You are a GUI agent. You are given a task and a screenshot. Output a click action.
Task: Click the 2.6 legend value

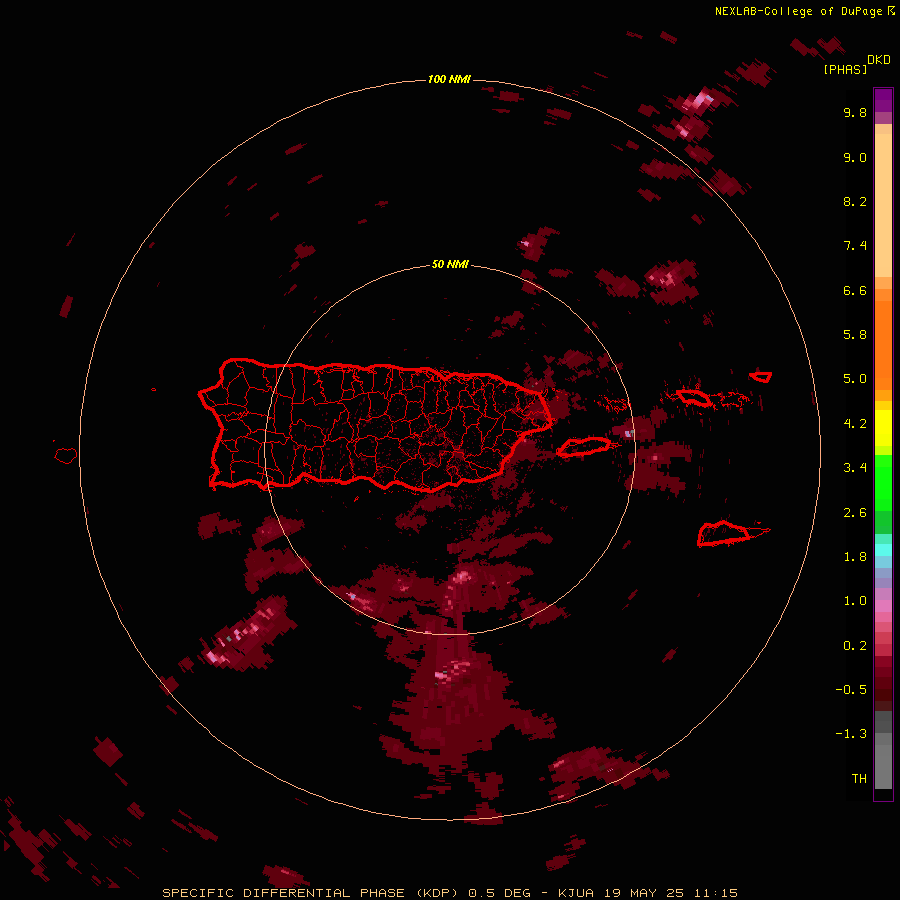855,513
